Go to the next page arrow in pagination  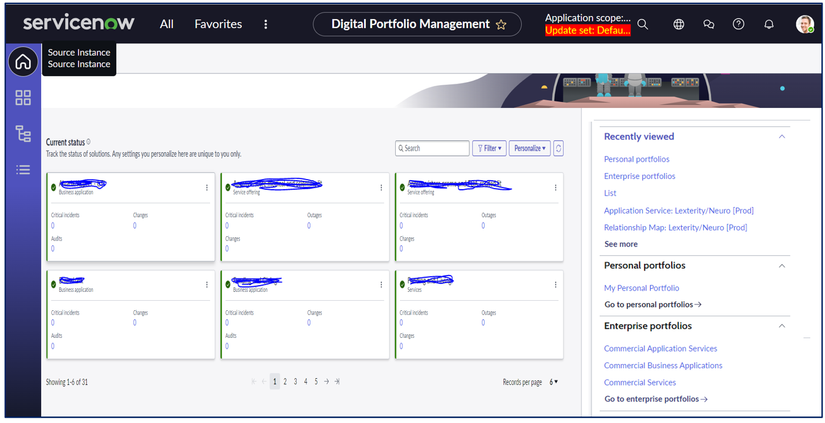tap(326, 381)
